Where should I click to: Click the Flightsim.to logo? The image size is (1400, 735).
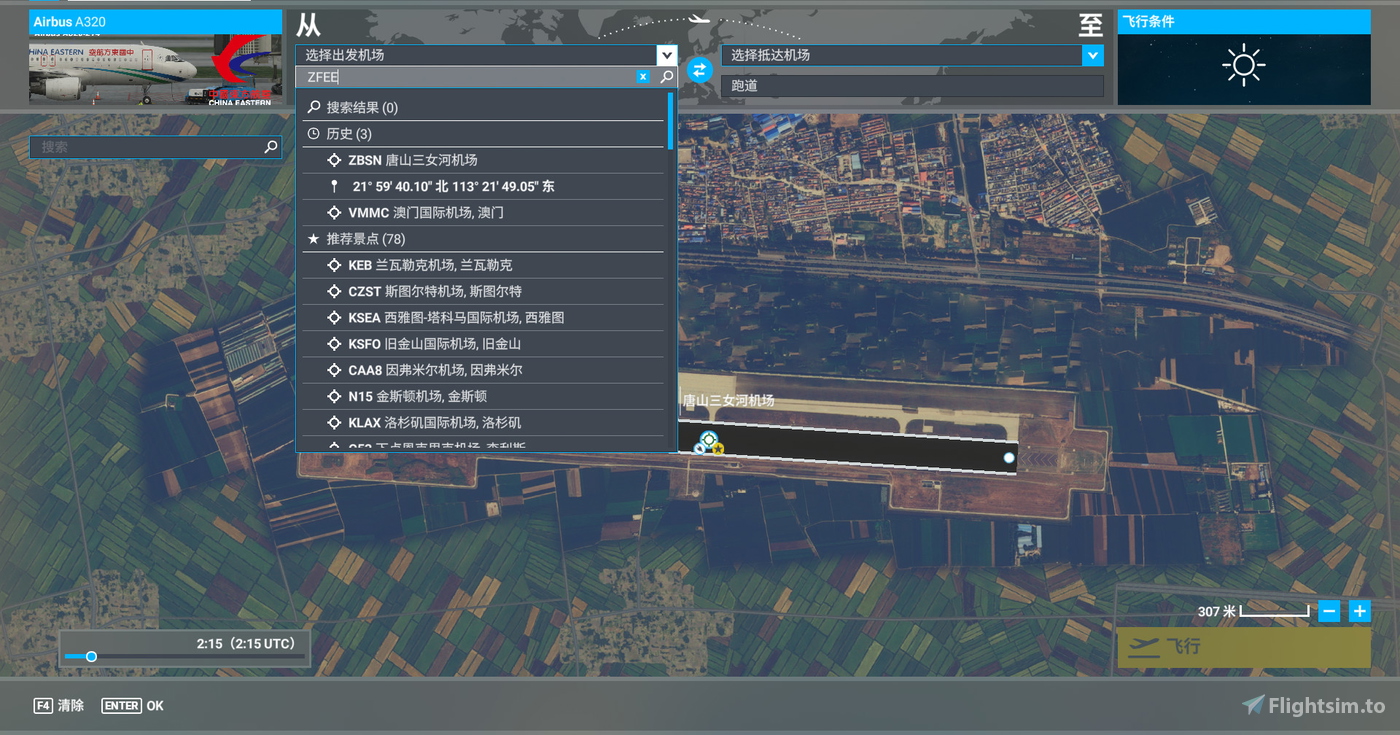[x=1316, y=704]
